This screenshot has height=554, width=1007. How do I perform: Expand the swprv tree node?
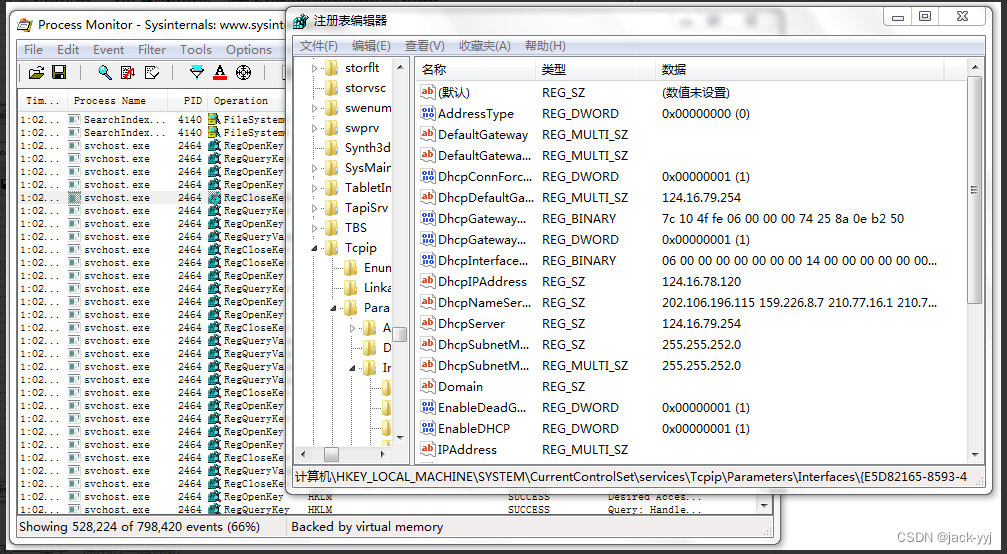coord(315,128)
